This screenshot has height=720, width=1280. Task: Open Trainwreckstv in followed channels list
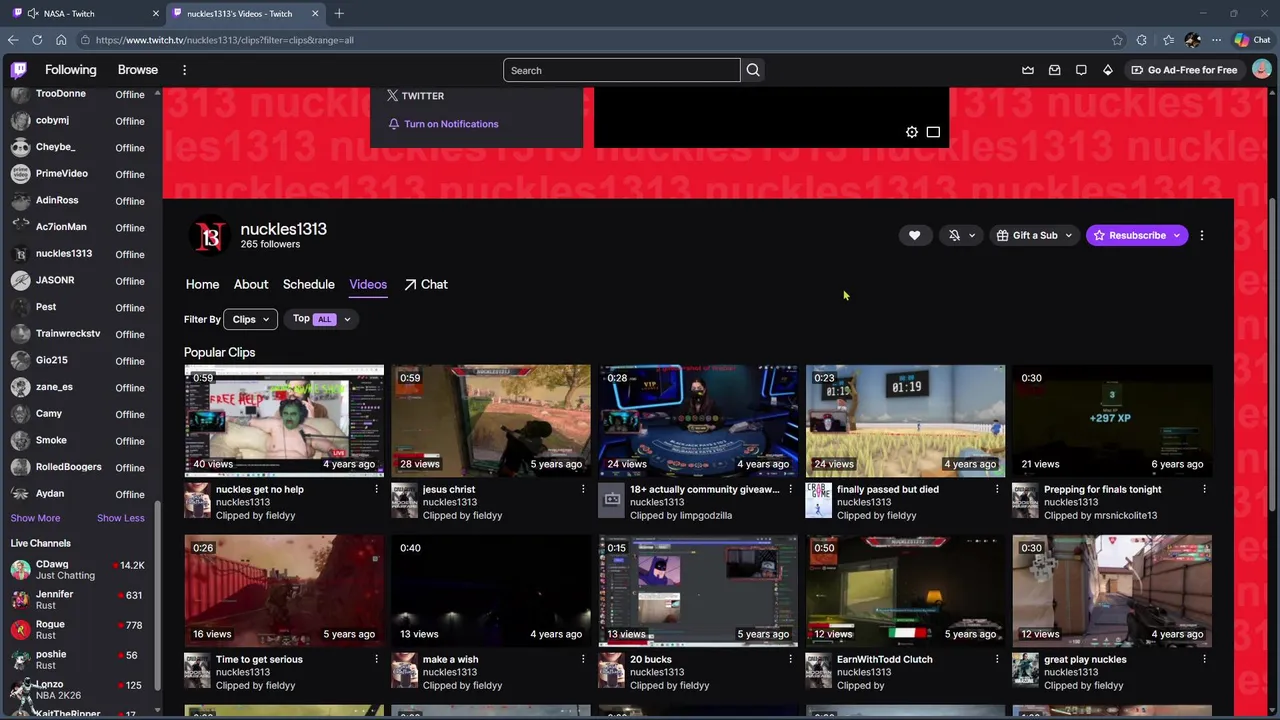click(80, 333)
